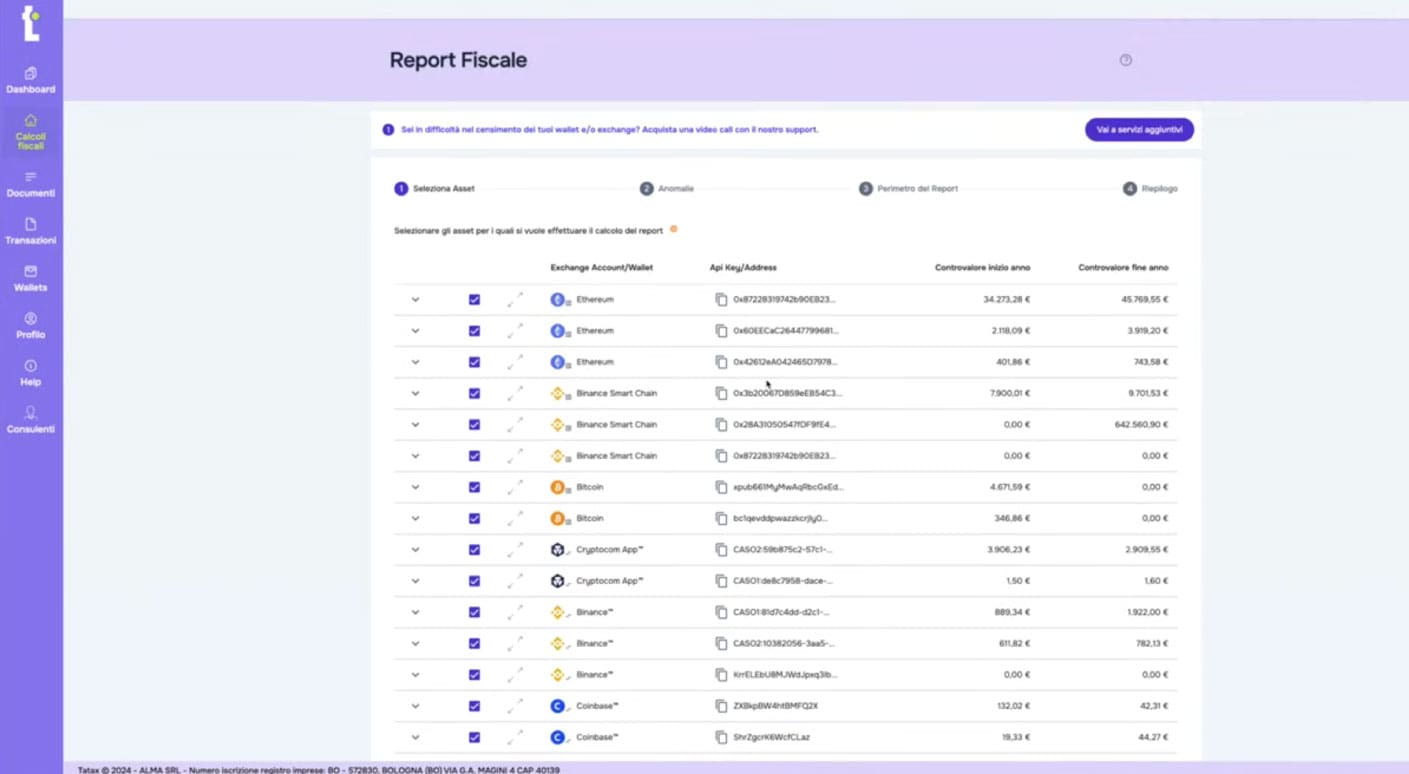Click the Report Fiscale page title
This screenshot has height=774, width=1409.
[458, 60]
